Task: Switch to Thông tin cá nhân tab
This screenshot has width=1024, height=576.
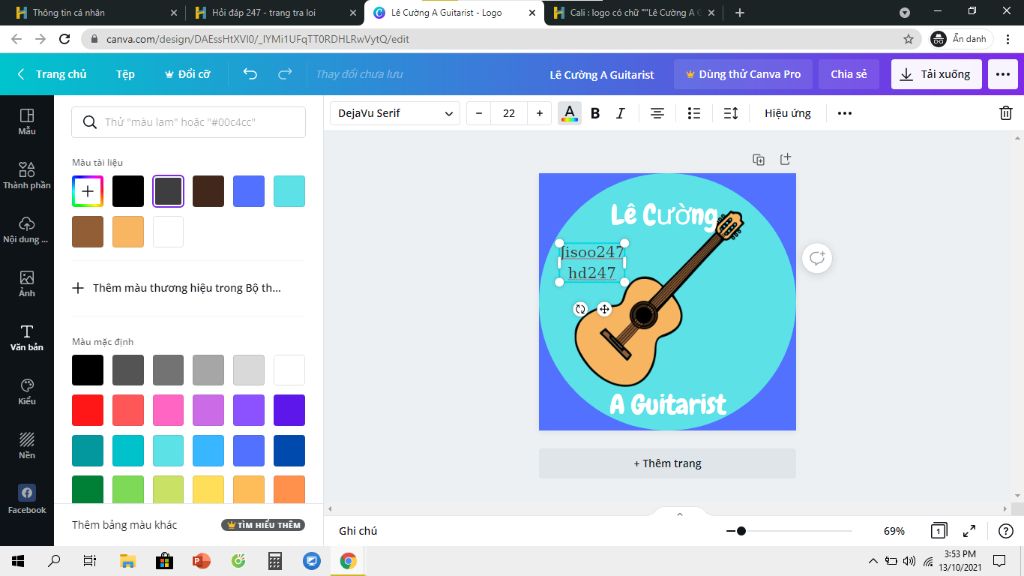Action: [96, 12]
